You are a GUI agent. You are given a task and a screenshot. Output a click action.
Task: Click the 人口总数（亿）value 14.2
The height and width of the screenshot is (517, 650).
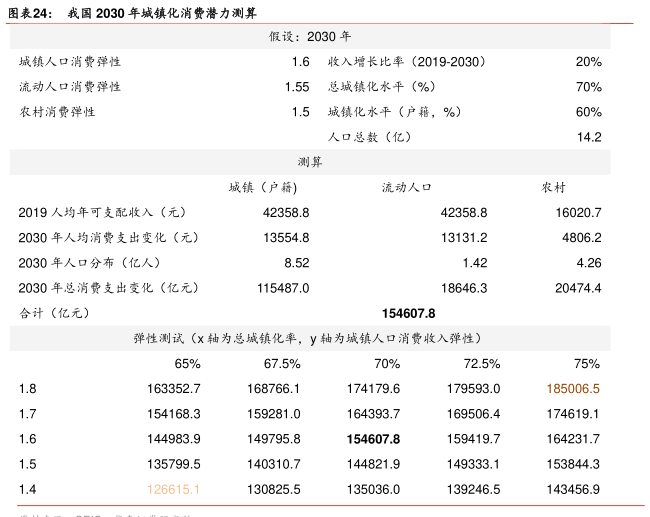tap(588, 137)
